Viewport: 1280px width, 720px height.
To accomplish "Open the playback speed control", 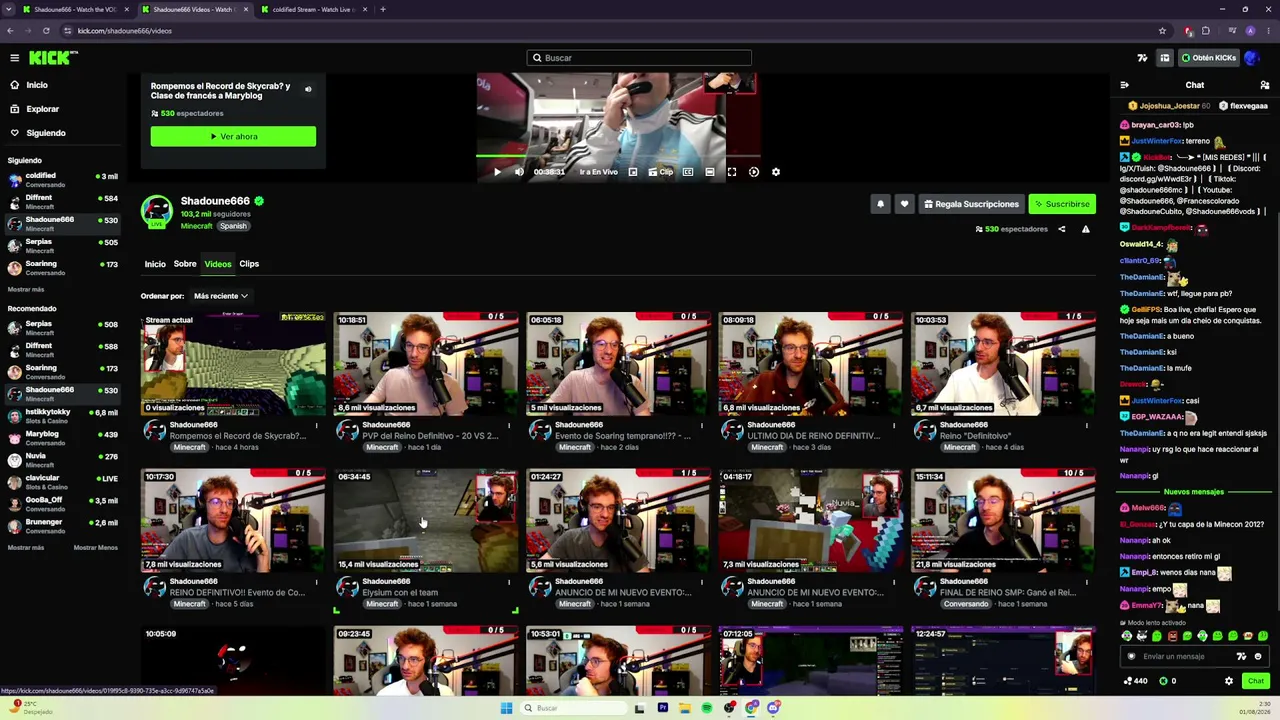I will coord(754,172).
